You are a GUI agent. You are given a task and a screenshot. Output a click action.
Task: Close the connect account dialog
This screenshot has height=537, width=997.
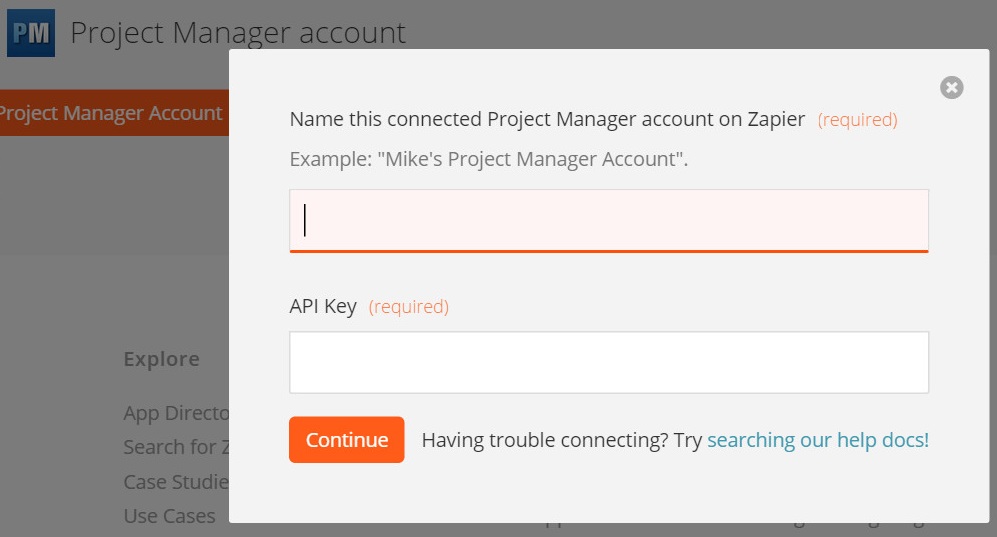(x=951, y=88)
